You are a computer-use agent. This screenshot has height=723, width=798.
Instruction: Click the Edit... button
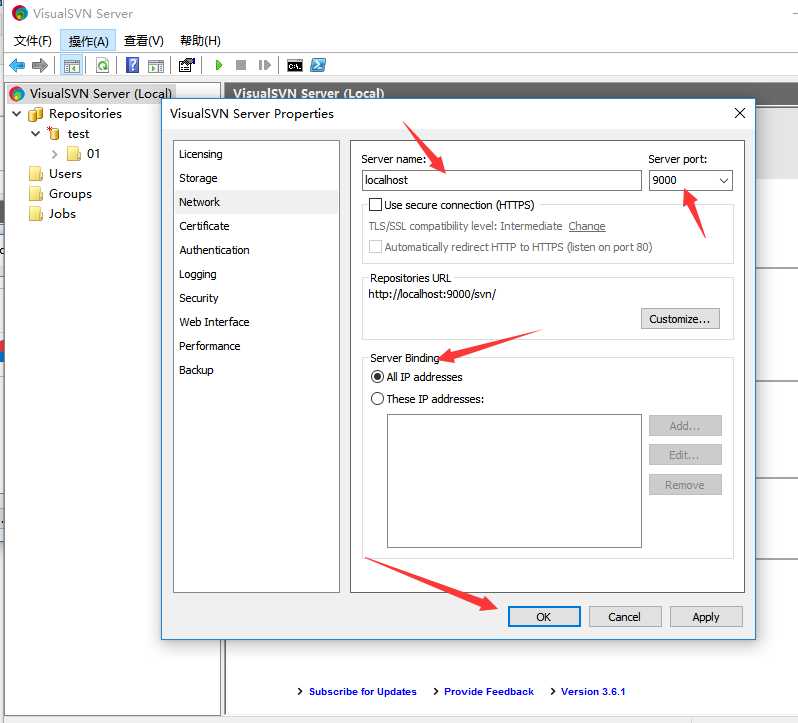point(685,455)
